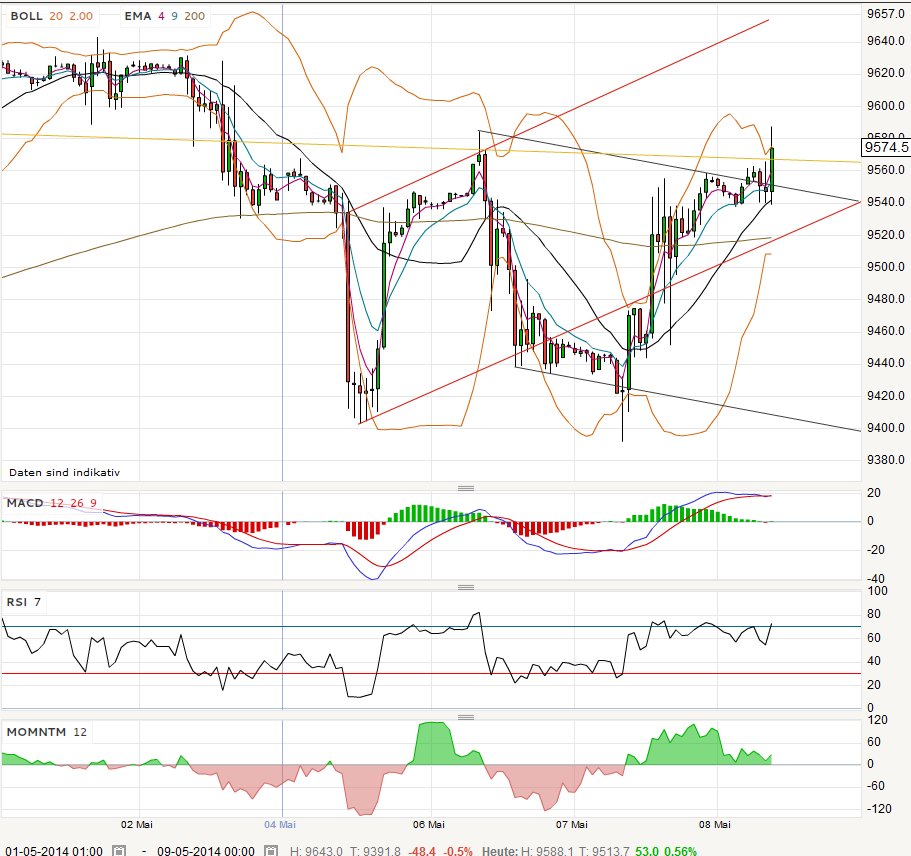Click the green change value 53.0
Image resolution: width=911 pixels, height=856 pixels.
coord(647,851)
